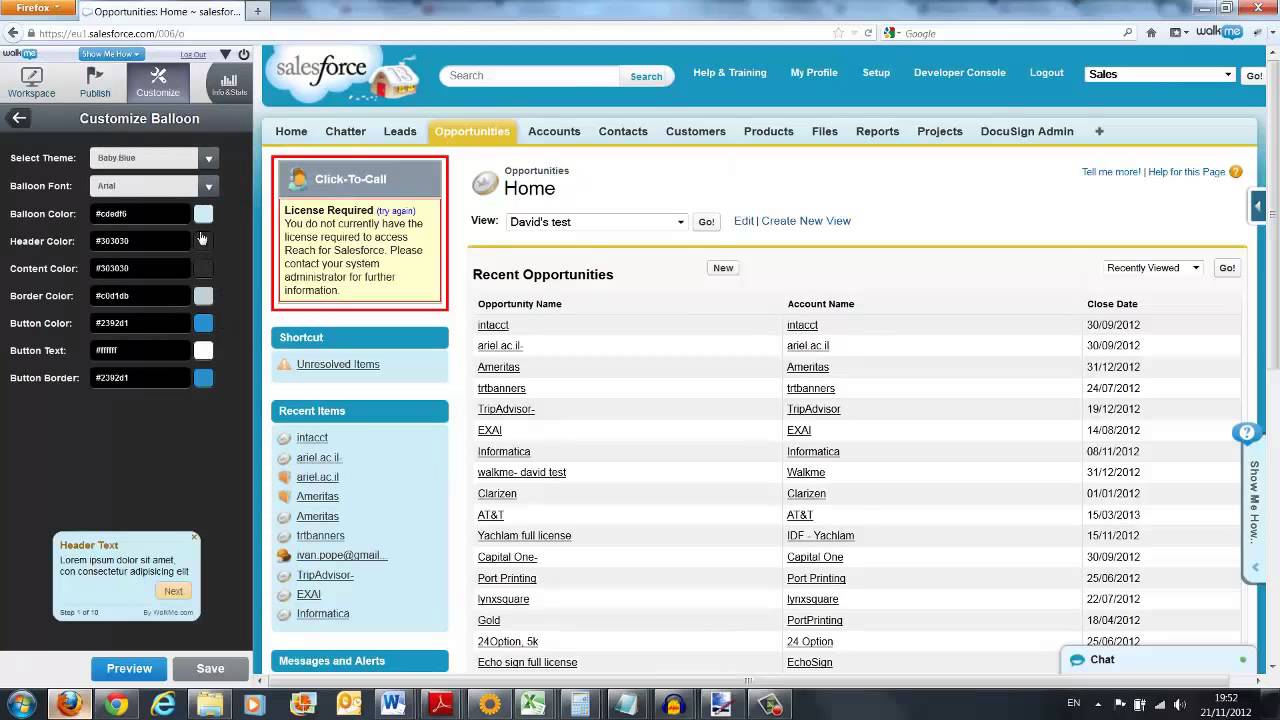Open the Sales app dropdown
This screenshot has width=1280, height=720.
(1160, 74)
